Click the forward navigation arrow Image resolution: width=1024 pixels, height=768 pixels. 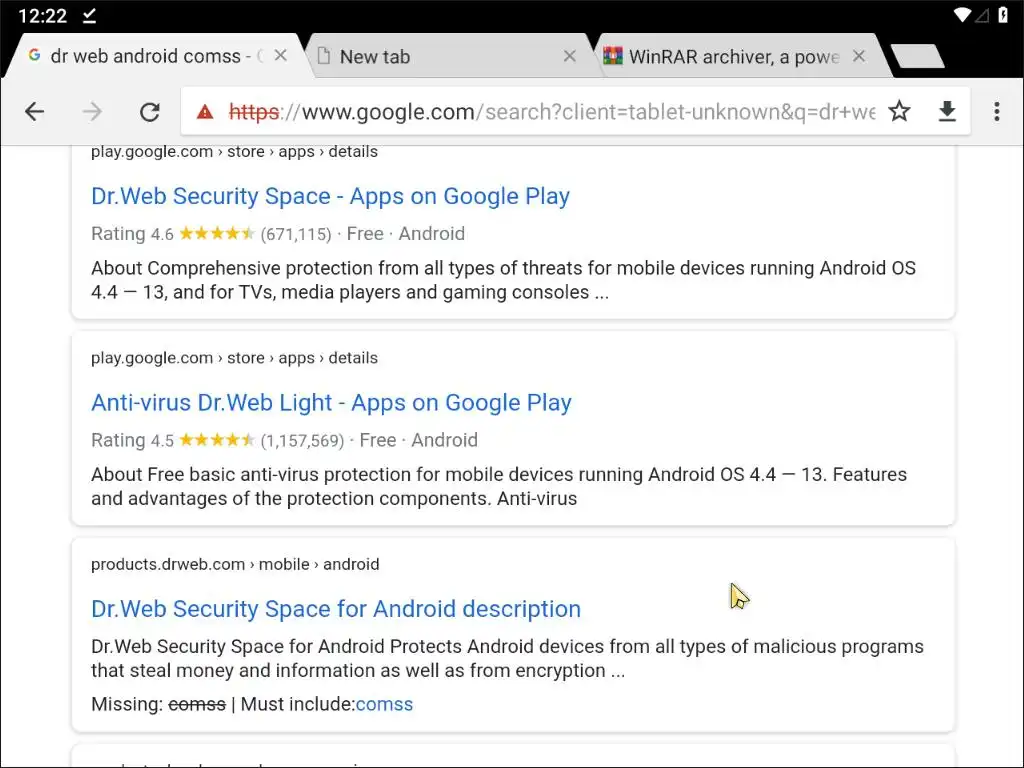click(92, 112)
